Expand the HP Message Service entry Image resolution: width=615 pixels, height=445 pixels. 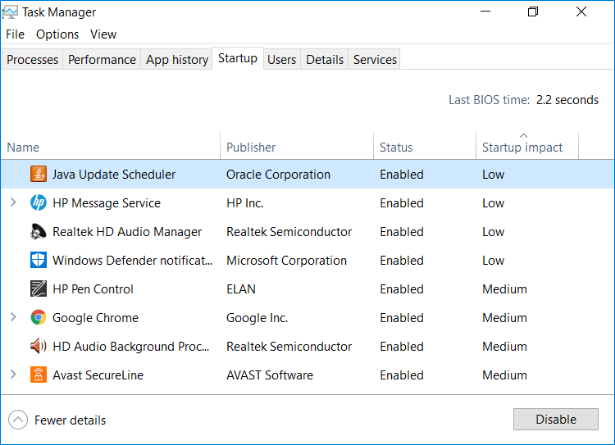(x=13, y=203)
